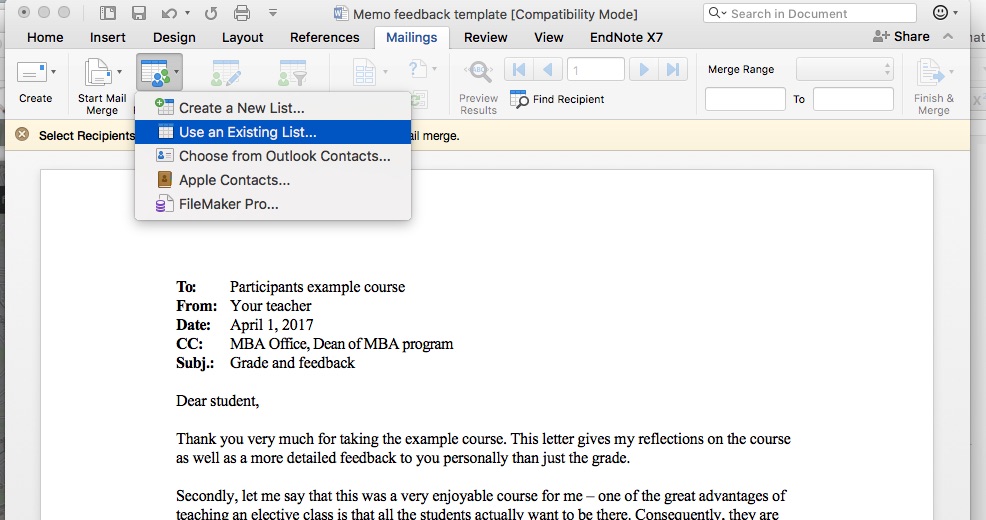Go to first record arrow

[x=518, y=70]
